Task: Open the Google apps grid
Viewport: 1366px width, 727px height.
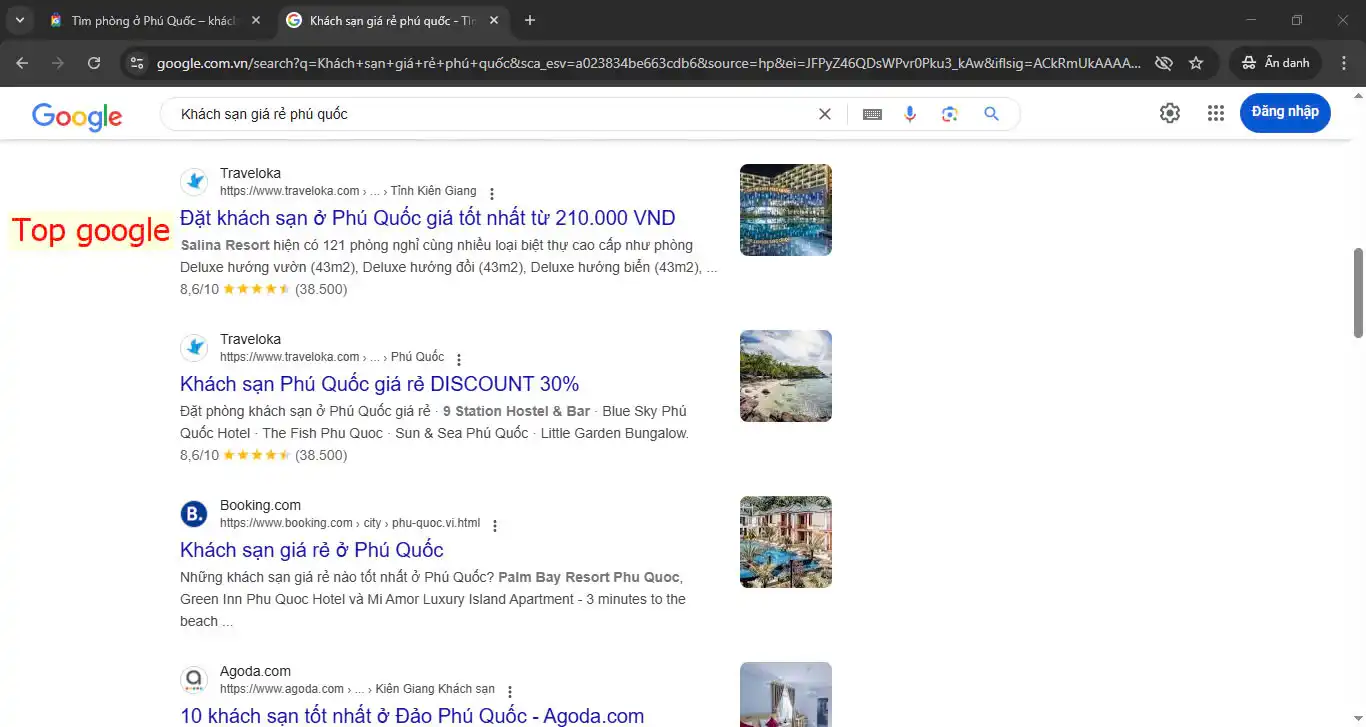Action: tap(1216, 113)
